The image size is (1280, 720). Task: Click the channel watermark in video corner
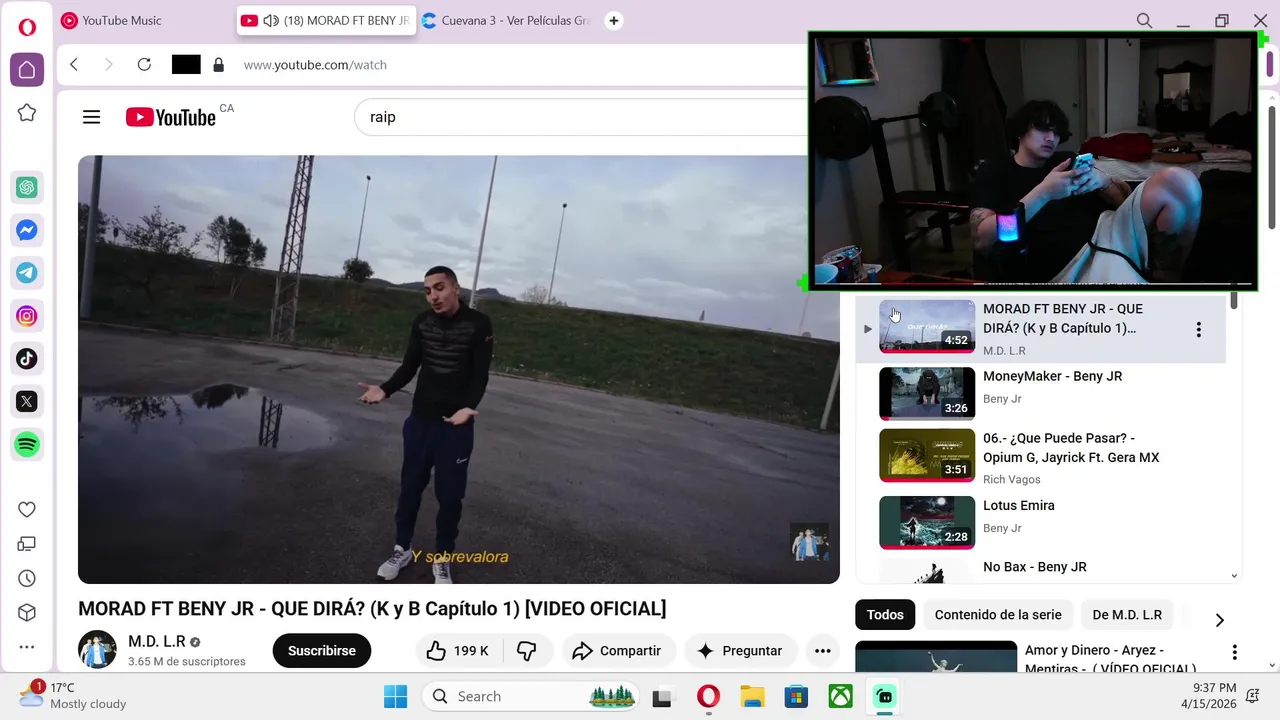[809, 542]
